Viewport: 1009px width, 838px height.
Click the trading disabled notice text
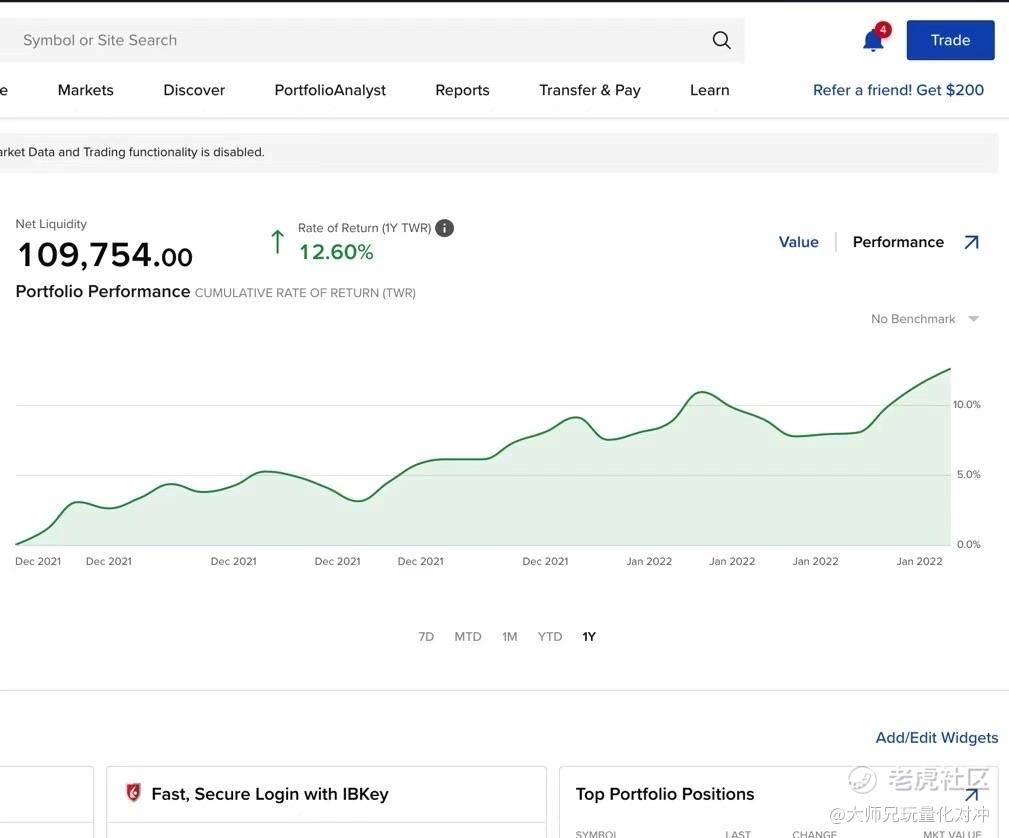pos(132,152)
